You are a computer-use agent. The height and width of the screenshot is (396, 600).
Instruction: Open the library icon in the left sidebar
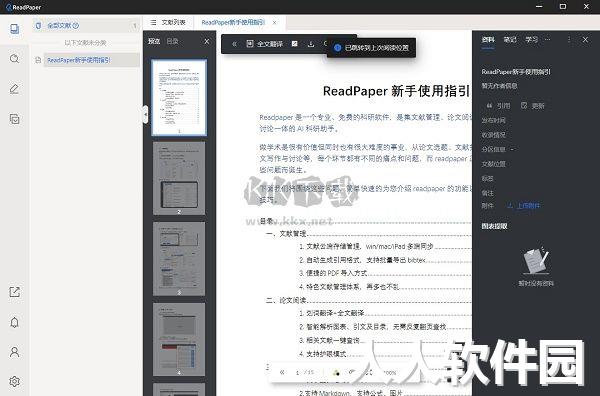click(15, 29)
